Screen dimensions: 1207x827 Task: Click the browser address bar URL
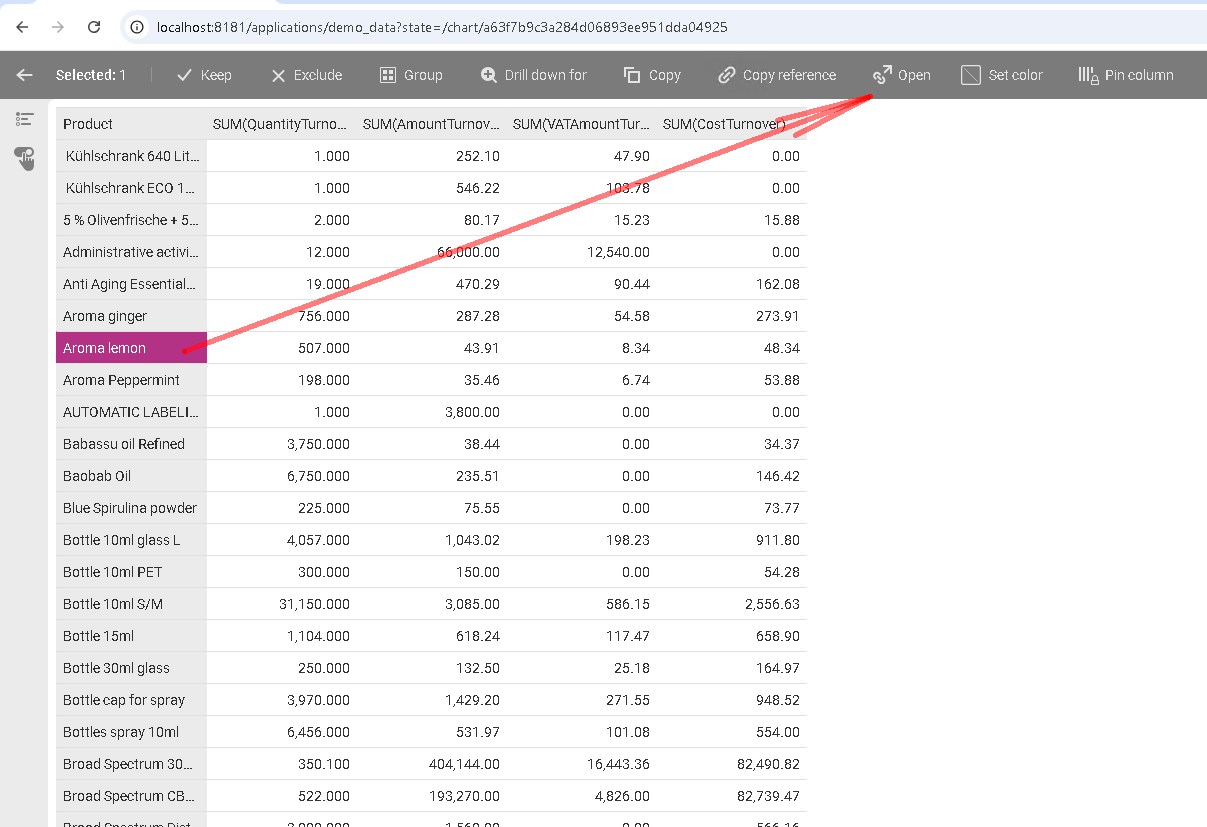pos(440,27)
